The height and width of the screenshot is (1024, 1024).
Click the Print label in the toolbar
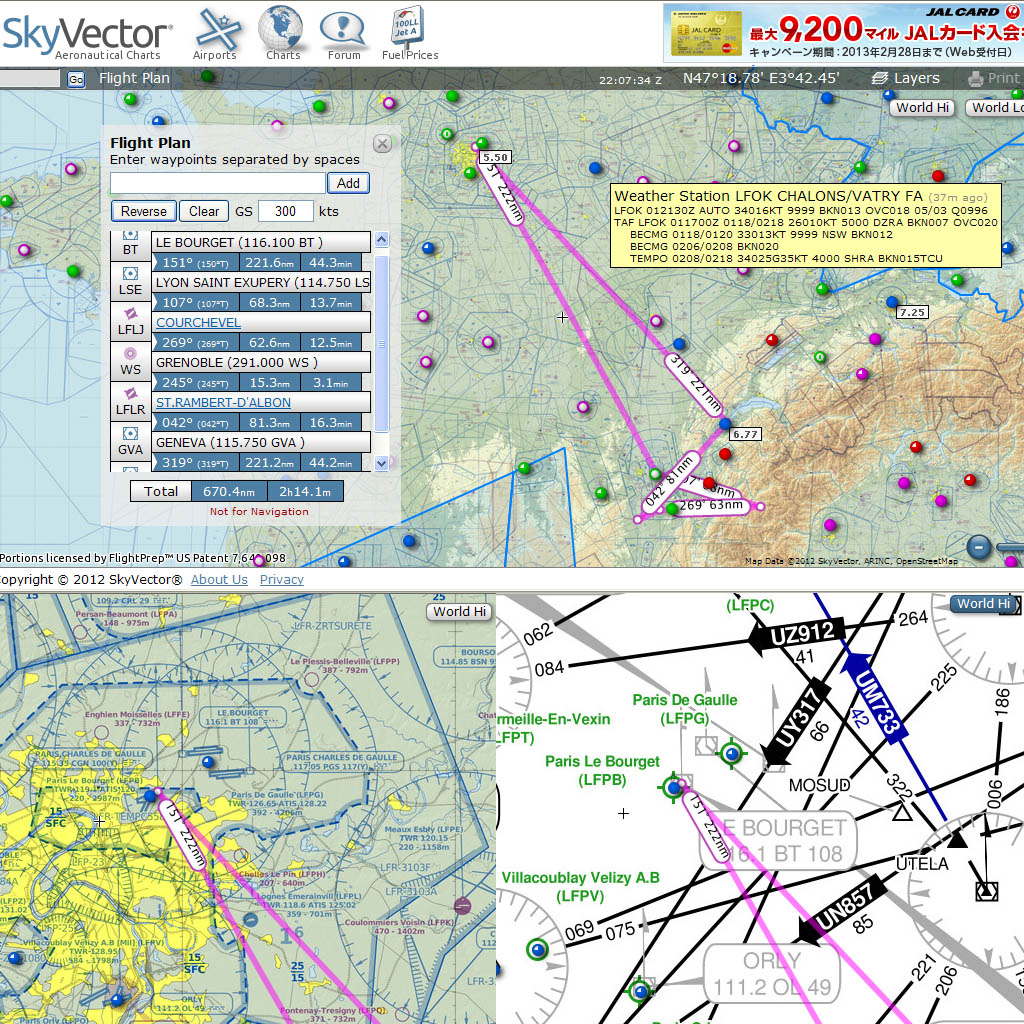1003,78
